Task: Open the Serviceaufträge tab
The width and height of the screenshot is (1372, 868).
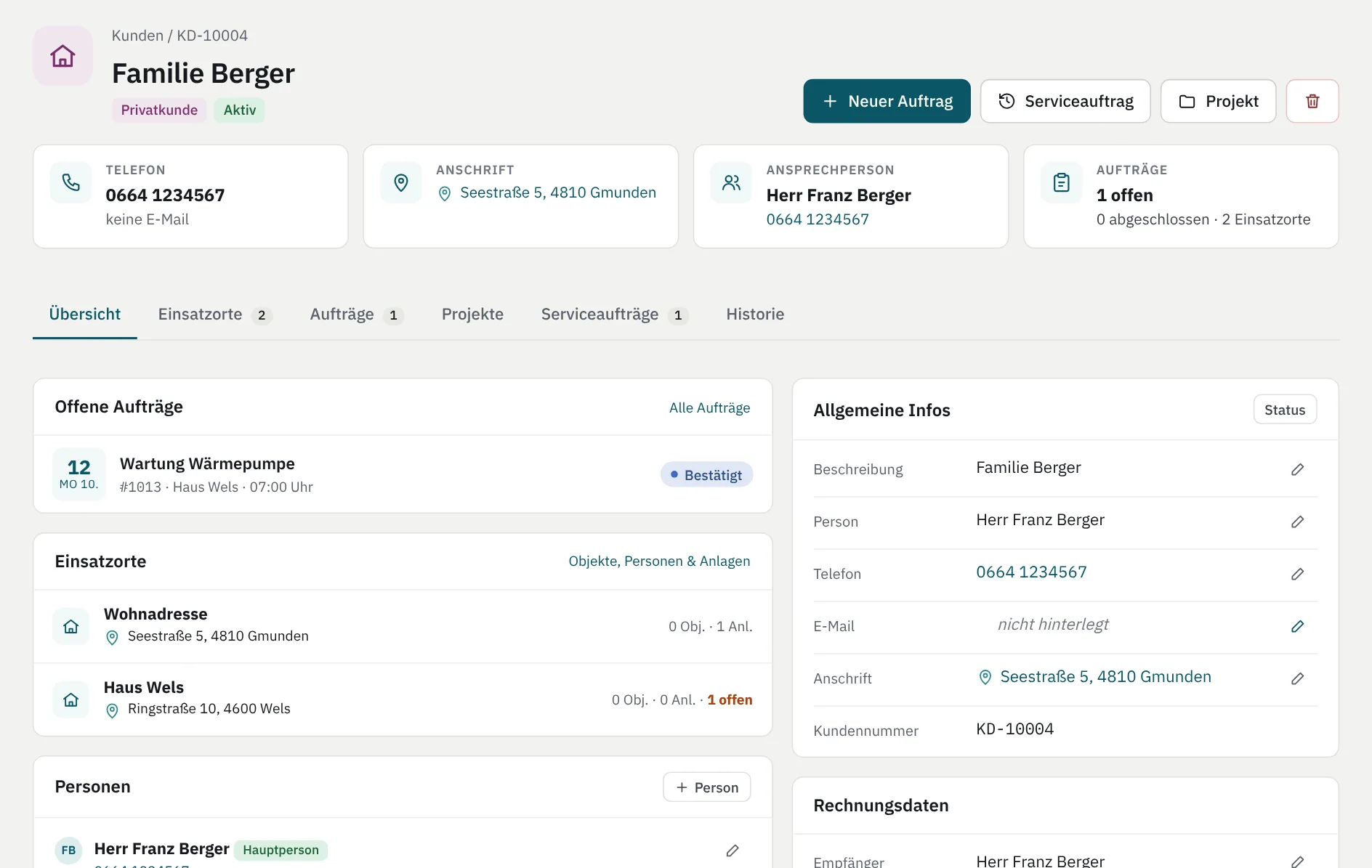Action: [615, 315]
